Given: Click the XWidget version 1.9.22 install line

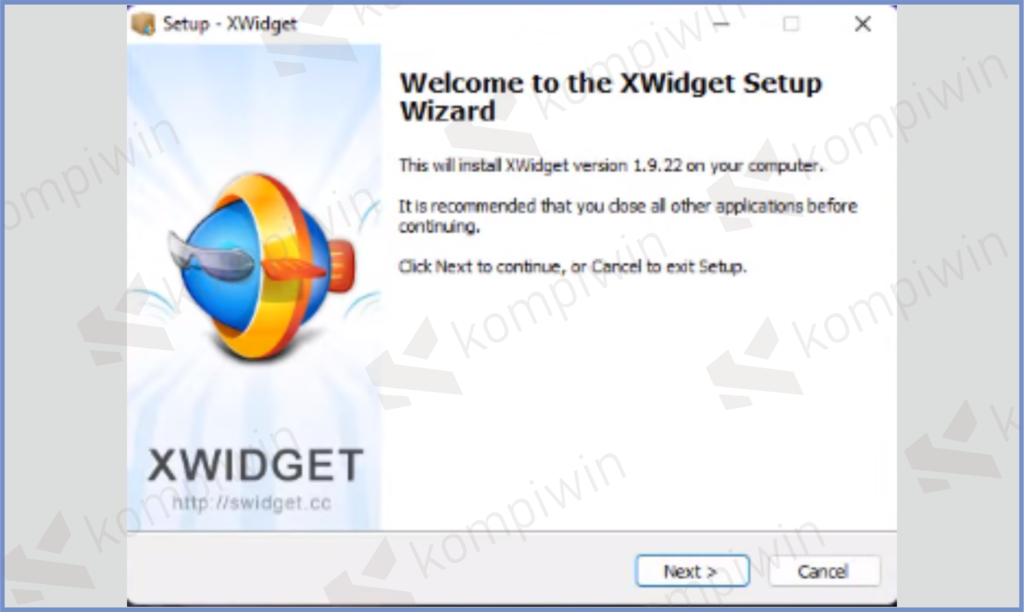Looking at the screenshot, I should pos(611,166).
